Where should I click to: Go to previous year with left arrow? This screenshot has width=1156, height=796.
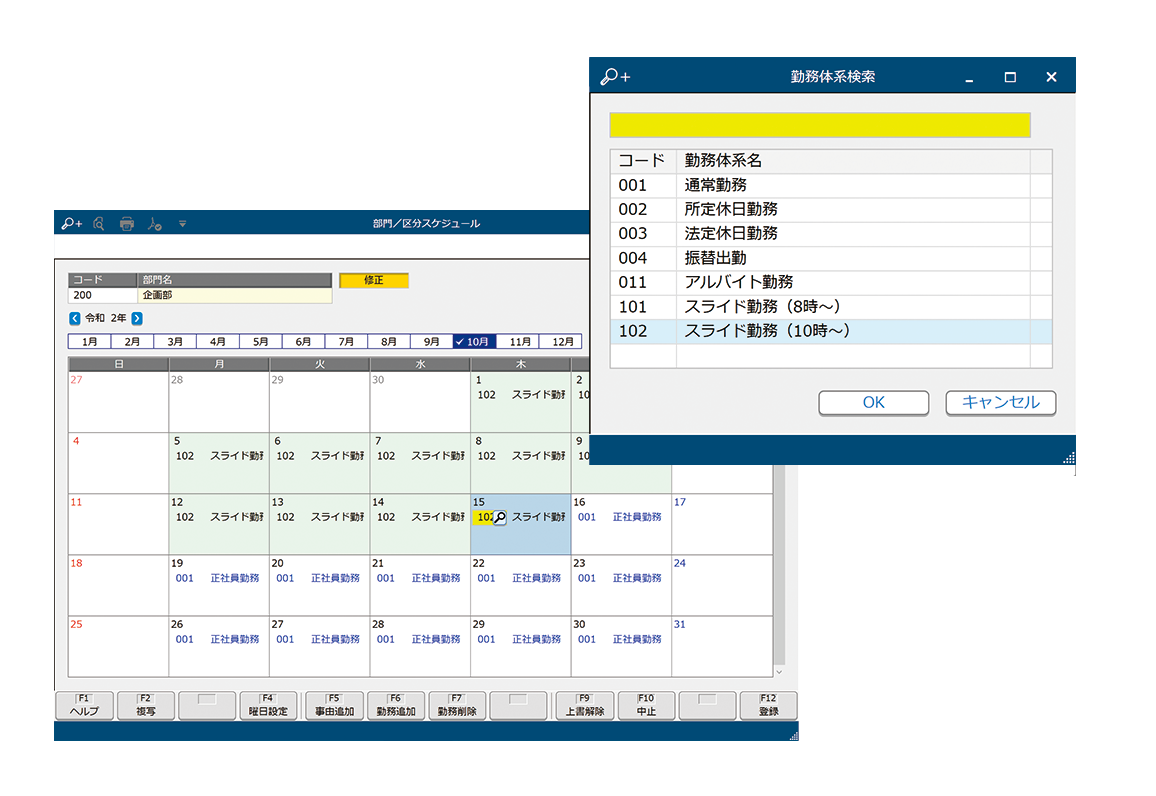pos(74,318)
